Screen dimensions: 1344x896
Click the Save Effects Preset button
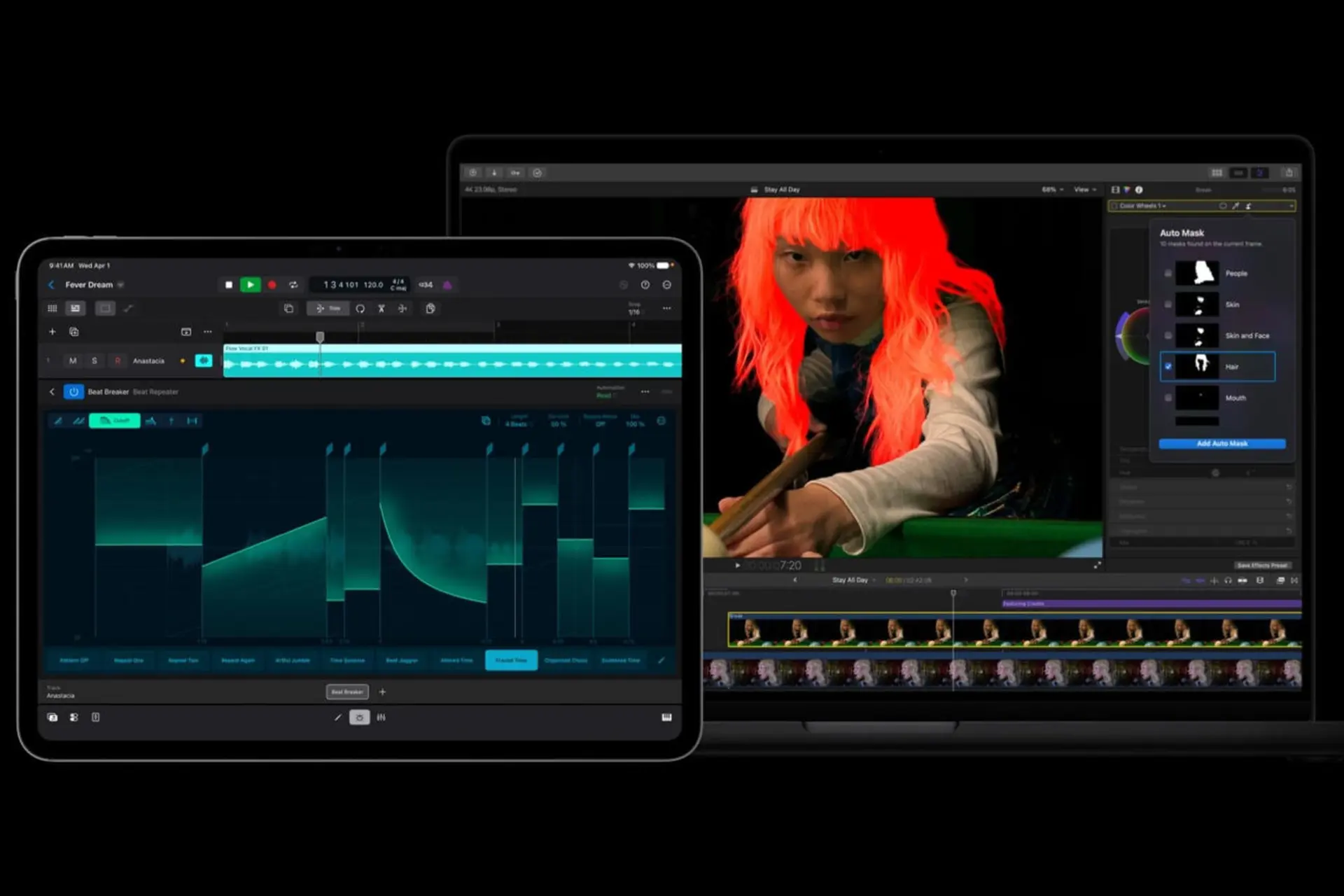click(1262, 565)
